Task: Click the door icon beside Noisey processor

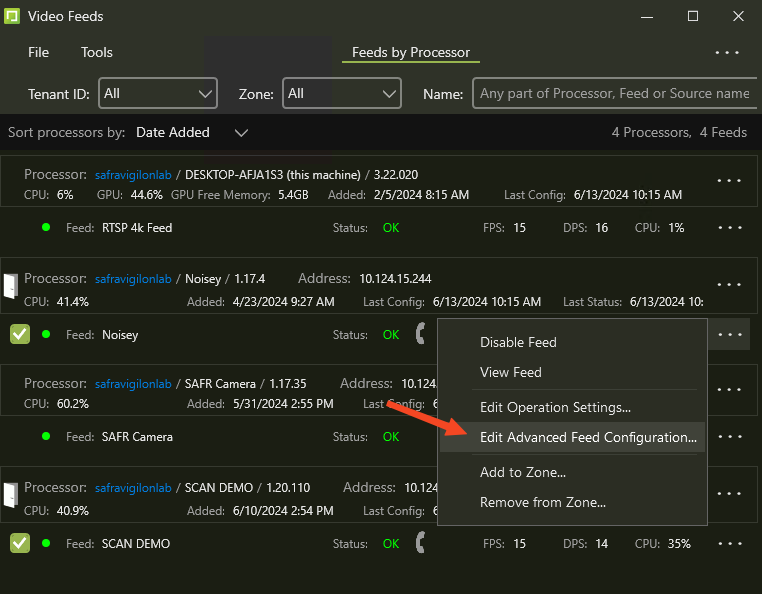Action: pyautogui.click(x=11, y=286)
